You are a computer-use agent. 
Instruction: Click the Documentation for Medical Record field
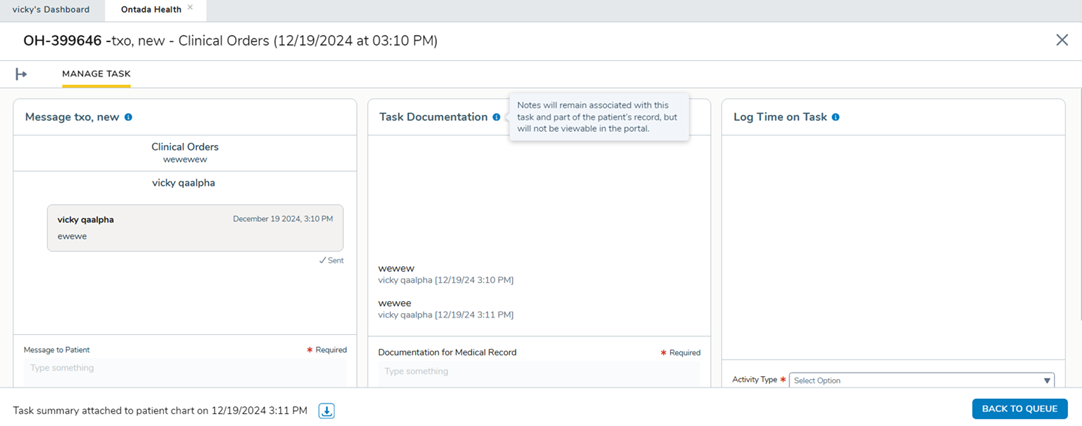coord(539,372)
